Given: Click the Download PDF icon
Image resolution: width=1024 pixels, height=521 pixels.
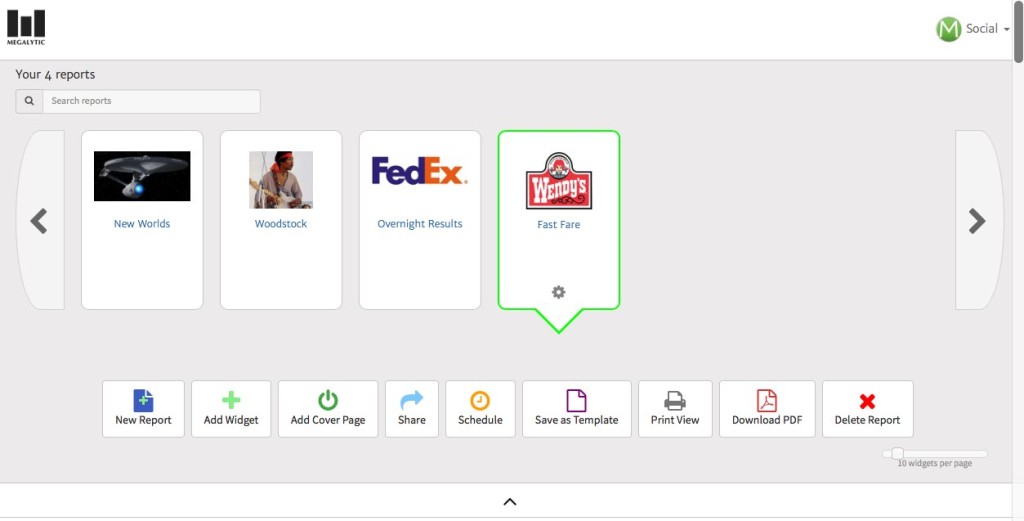Looking at the screenshot, I should (767, 401).
